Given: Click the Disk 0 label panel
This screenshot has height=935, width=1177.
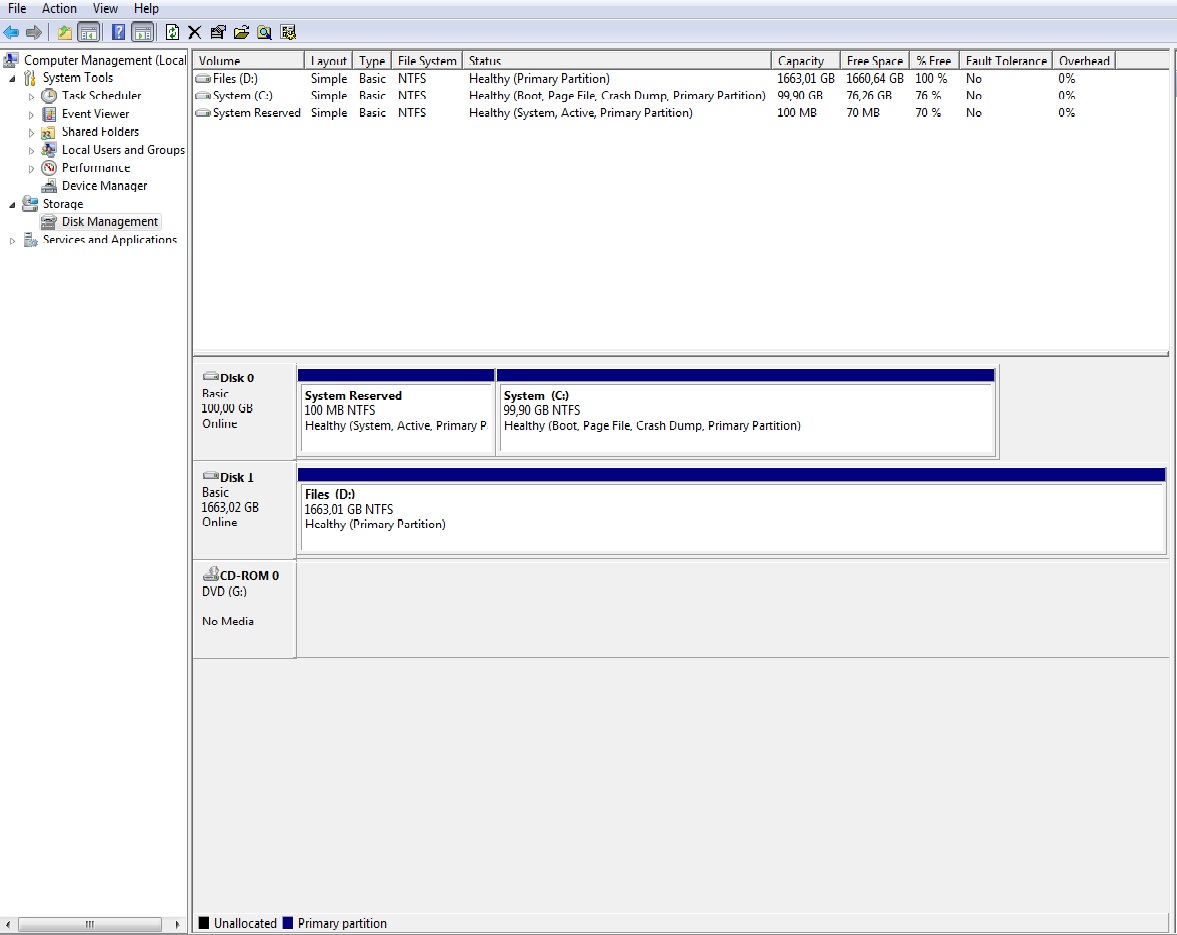Looking at the screenshot, I should (245, 411).
